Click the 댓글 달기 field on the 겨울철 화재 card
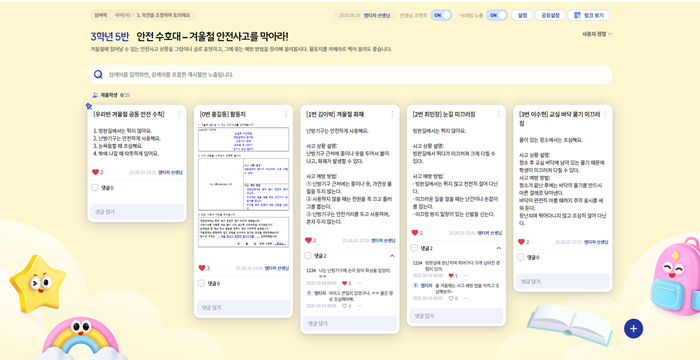This screenshot has width=700, height=360. [350, 323]
